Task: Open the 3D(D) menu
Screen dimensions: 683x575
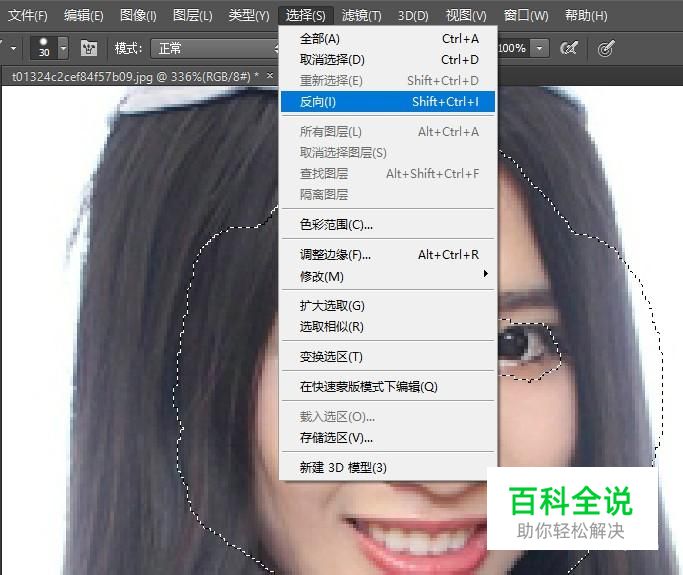Action: (x=413, y=16)
